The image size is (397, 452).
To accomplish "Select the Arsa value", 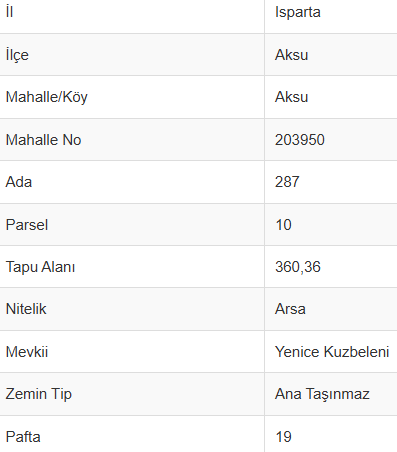I will [x=290, y=309].
